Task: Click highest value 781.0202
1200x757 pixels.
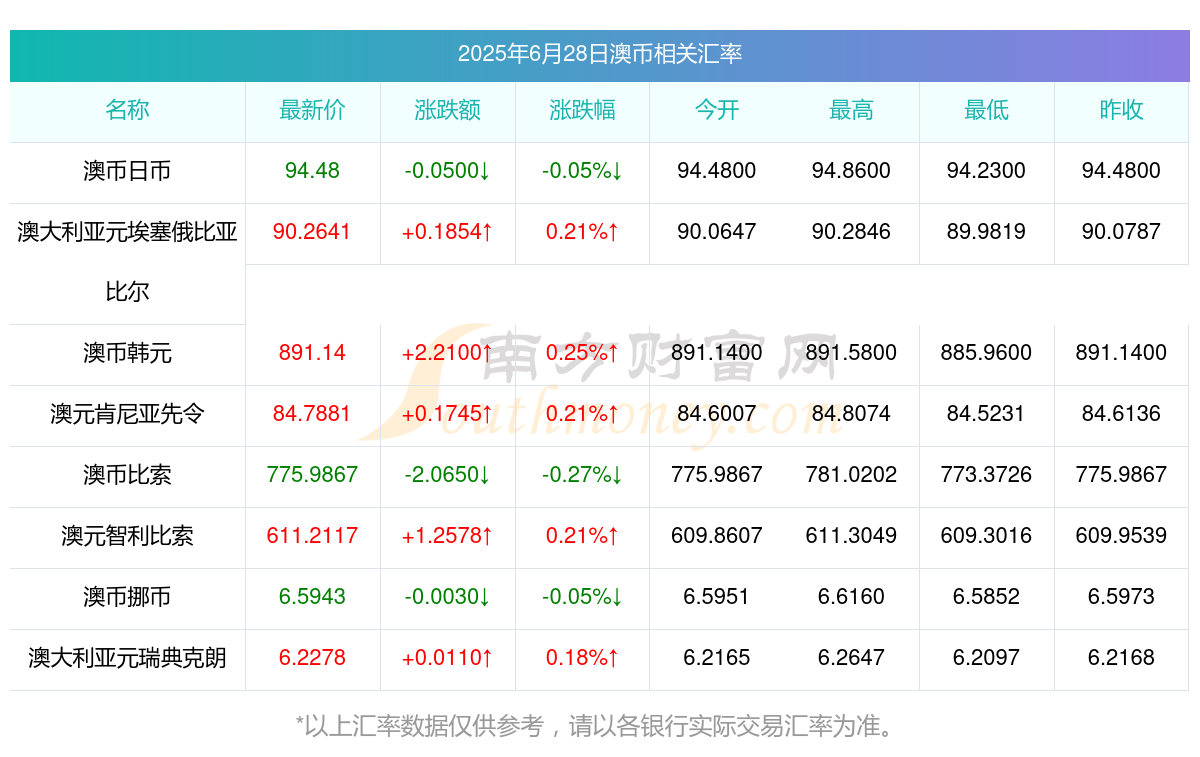Action: coord(851,475)
